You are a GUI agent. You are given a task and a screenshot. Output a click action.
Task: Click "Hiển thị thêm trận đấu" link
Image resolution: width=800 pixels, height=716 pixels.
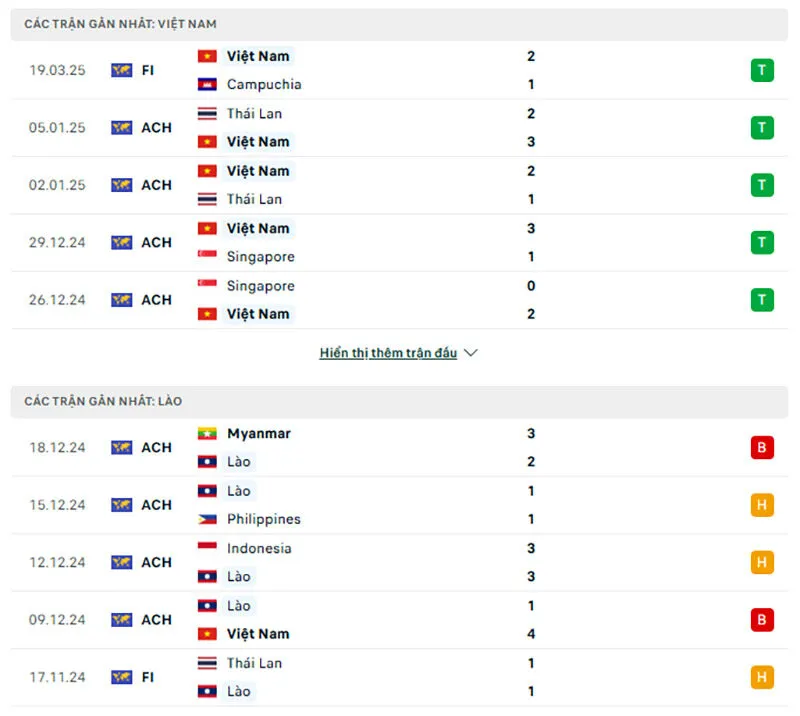(388, 353)
